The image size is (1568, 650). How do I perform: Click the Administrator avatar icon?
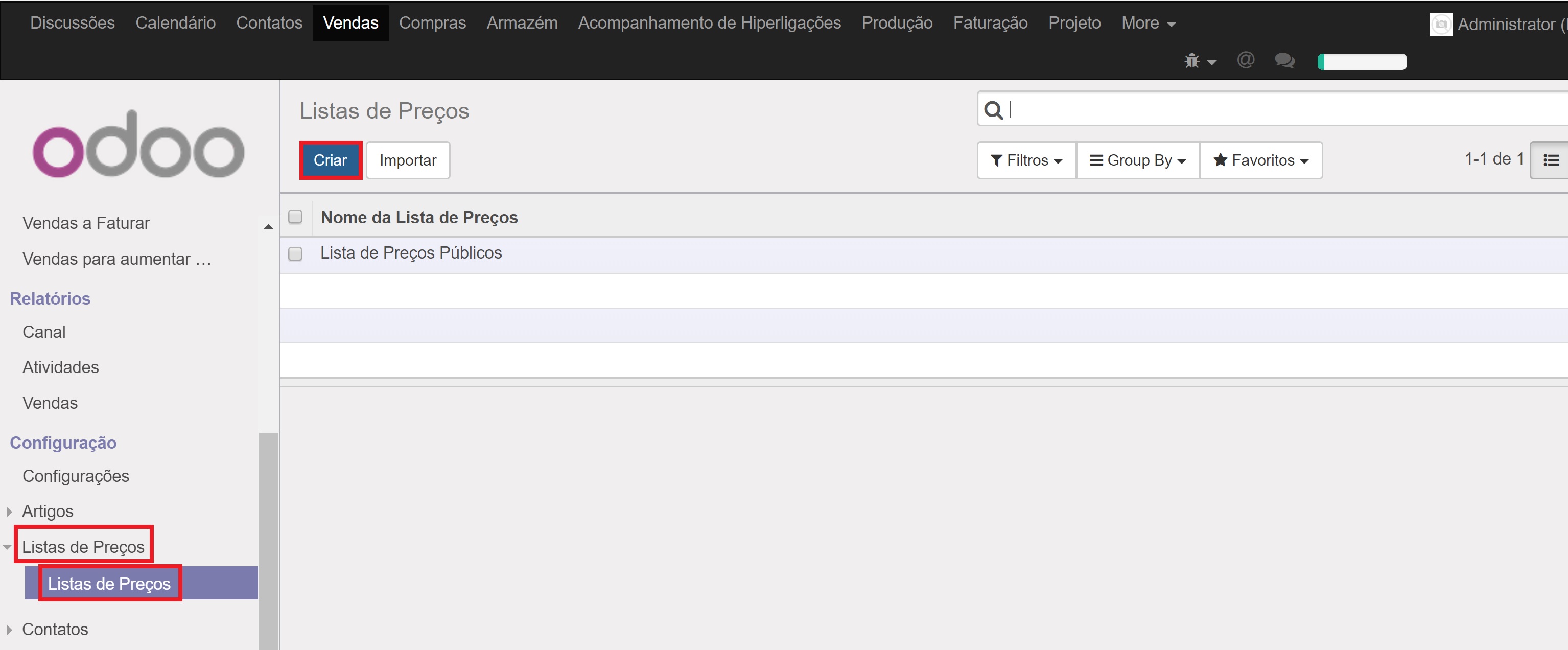1441,25
